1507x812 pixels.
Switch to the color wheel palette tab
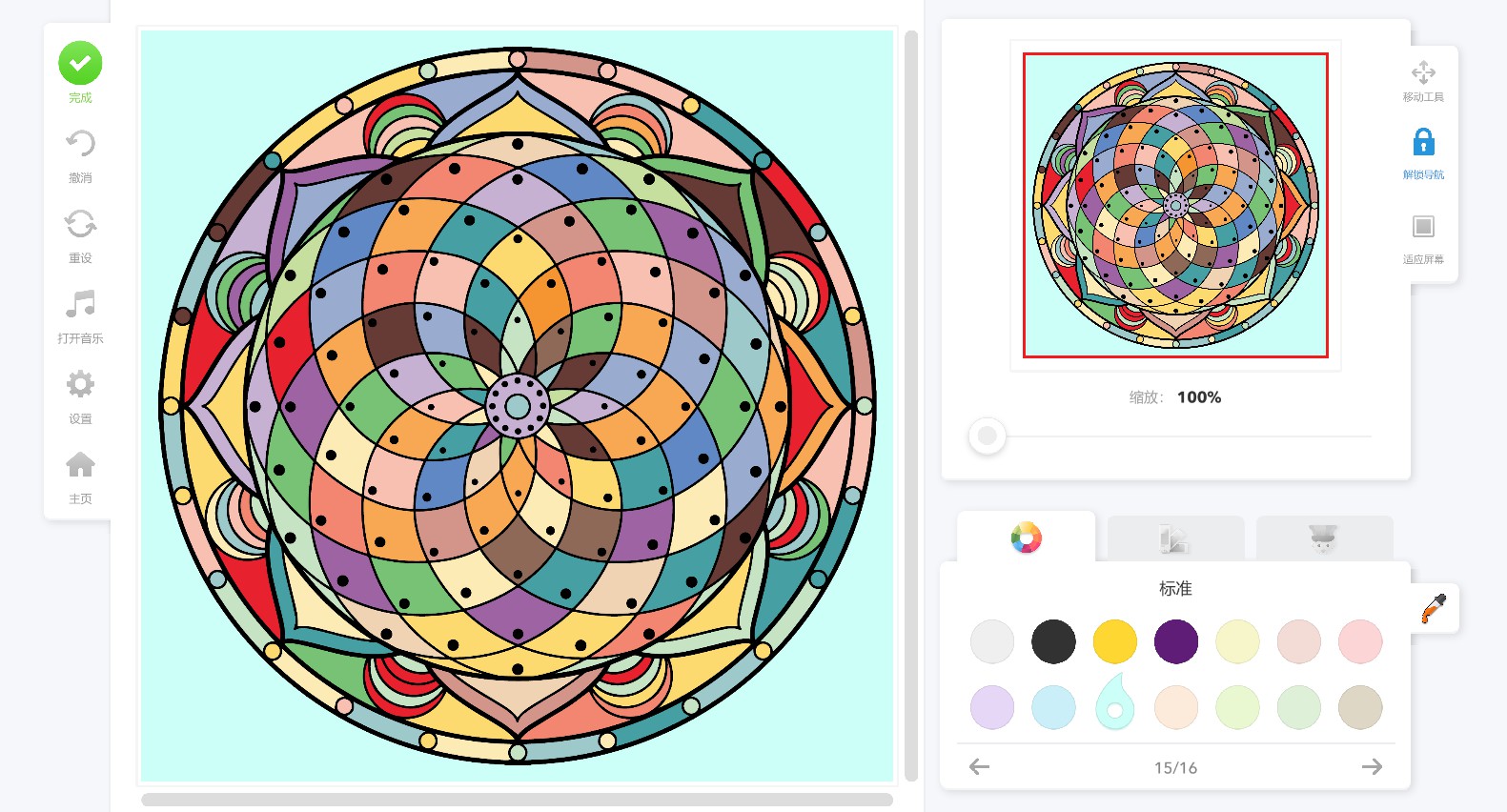(x=1027, y=538)
